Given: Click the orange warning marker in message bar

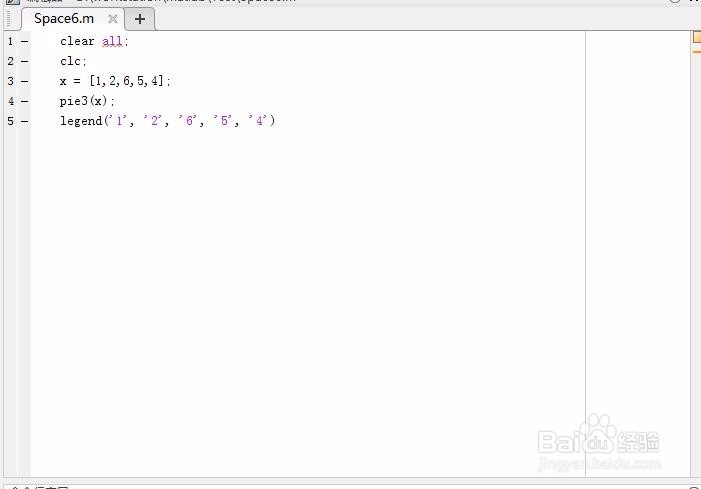Looking at the screenshot, I should pyautogui.click(x=697, y=52).
